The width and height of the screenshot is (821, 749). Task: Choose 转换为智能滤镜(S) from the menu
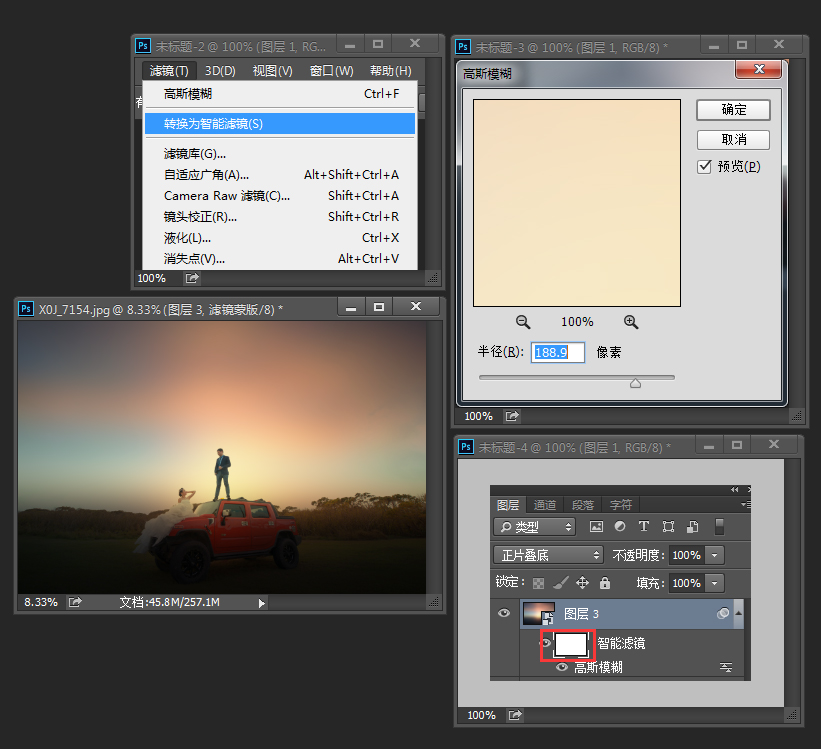280,124
